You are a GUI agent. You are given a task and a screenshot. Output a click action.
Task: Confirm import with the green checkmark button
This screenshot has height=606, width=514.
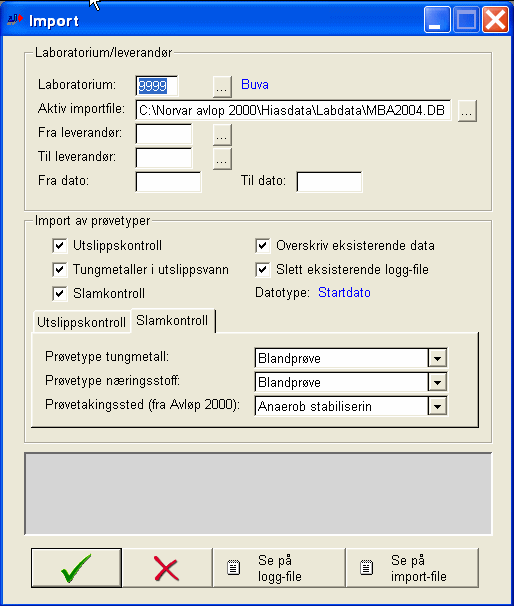(x=77, y=567)
